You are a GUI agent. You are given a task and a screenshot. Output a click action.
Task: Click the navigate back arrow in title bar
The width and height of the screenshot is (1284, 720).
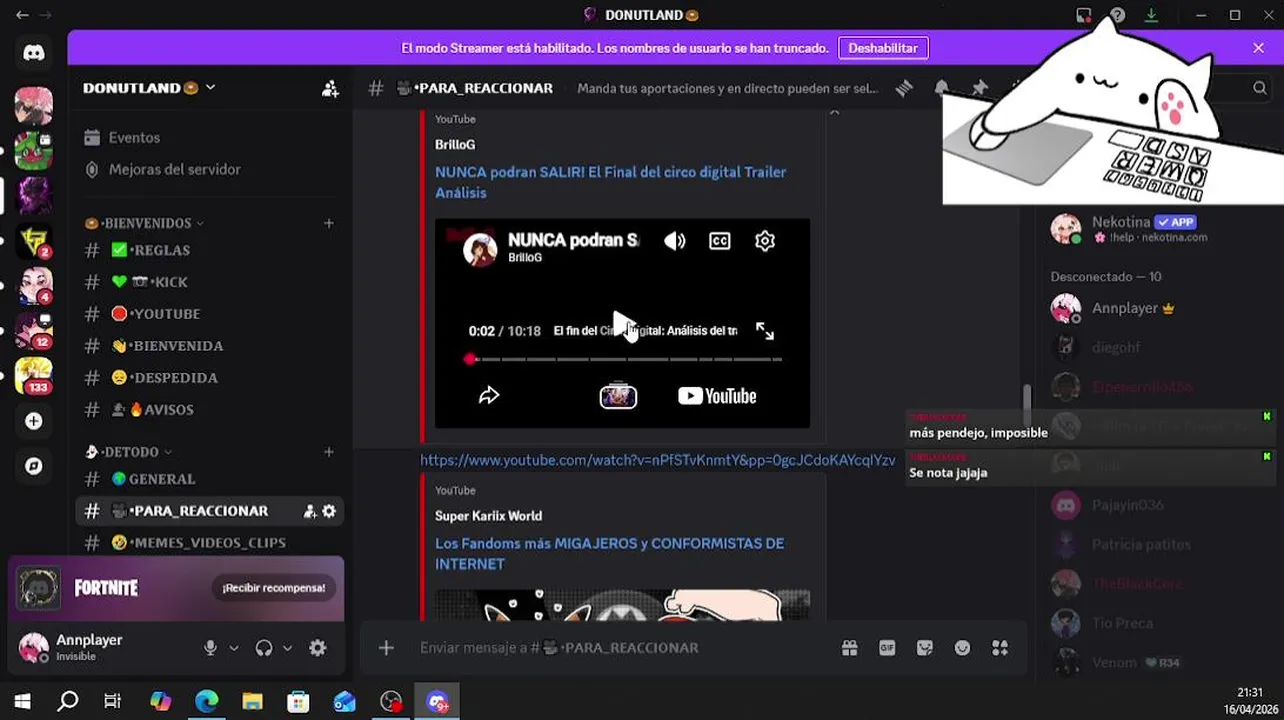[22, 15]
